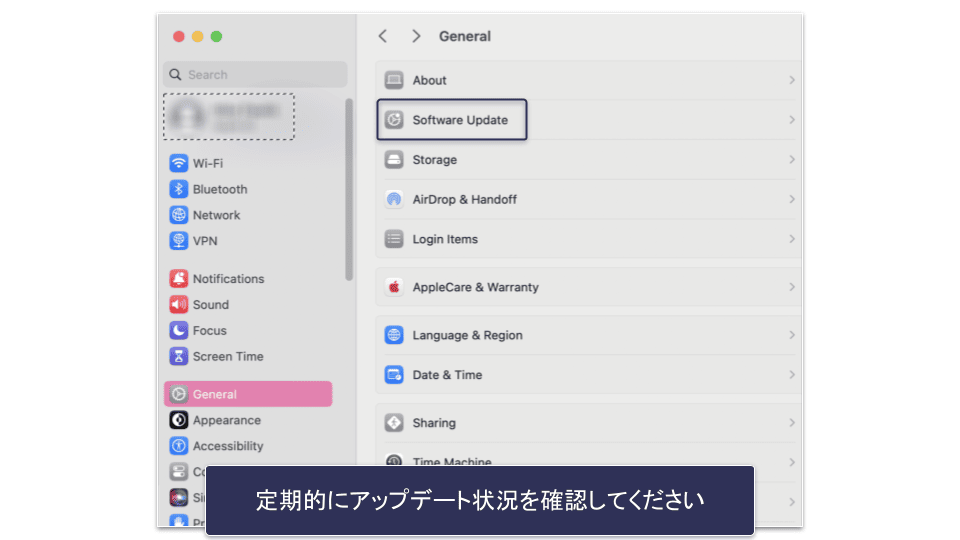Viewport: 960px width, 540px height.
Task: Select Sound in the sidebar
Action: pyautogui.click(x=248, y=304)
